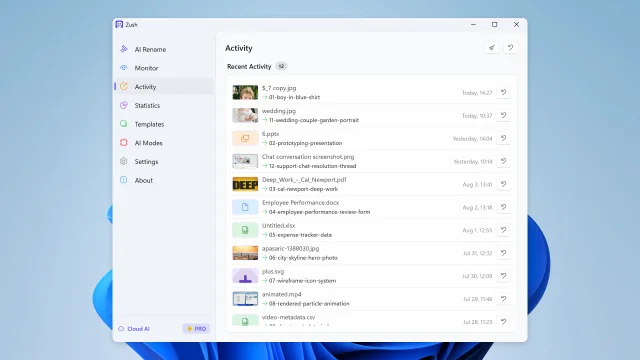Click the clear activity broom icon
The width and height of the screenshot is (640, 360).
click(x=492, y=48)
